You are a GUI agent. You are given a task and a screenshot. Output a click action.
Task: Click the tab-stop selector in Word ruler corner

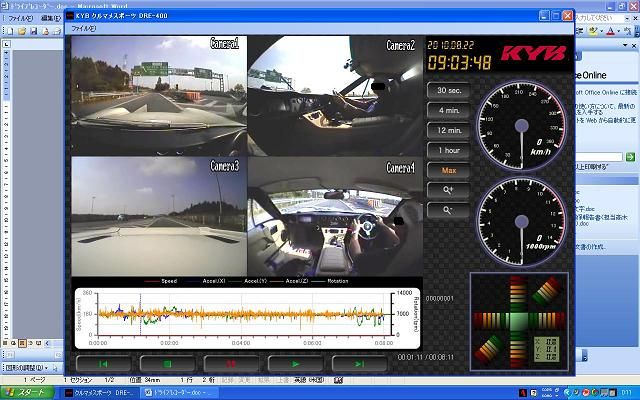click(7, 44)
